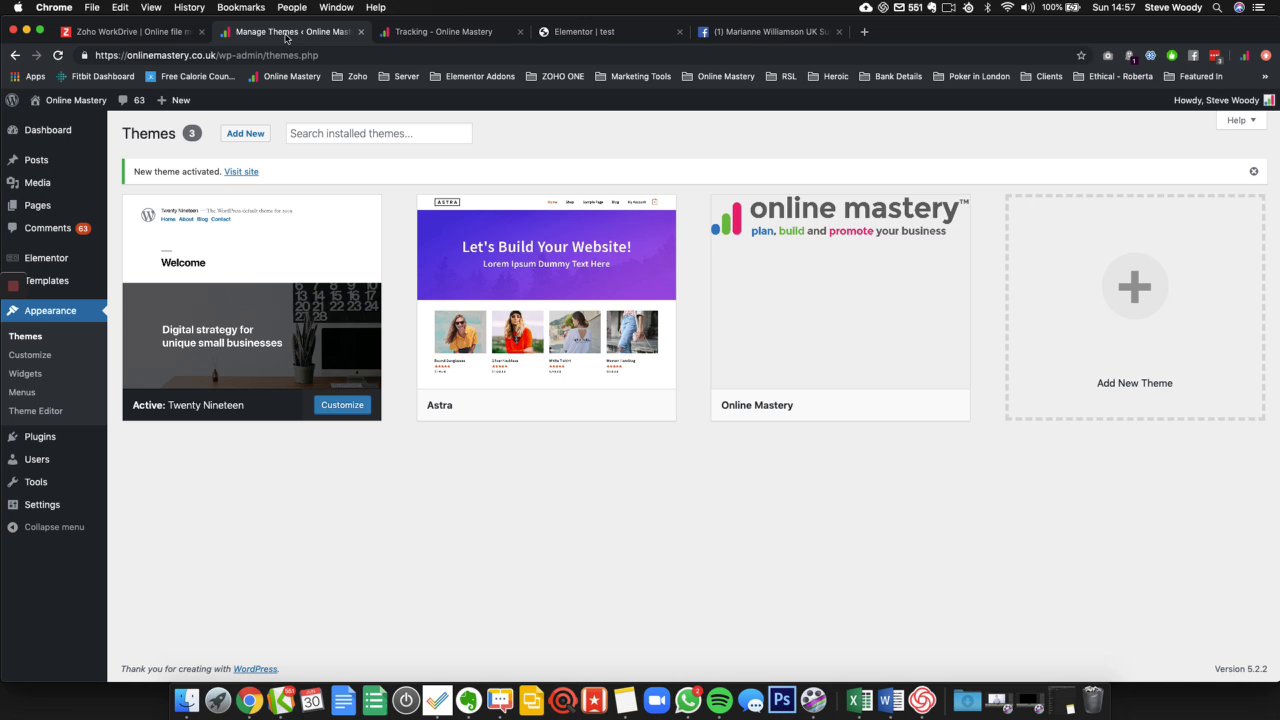Open Customize under Appearance submenu
The height and width of the screenshot is (720, 1280).
30,355
